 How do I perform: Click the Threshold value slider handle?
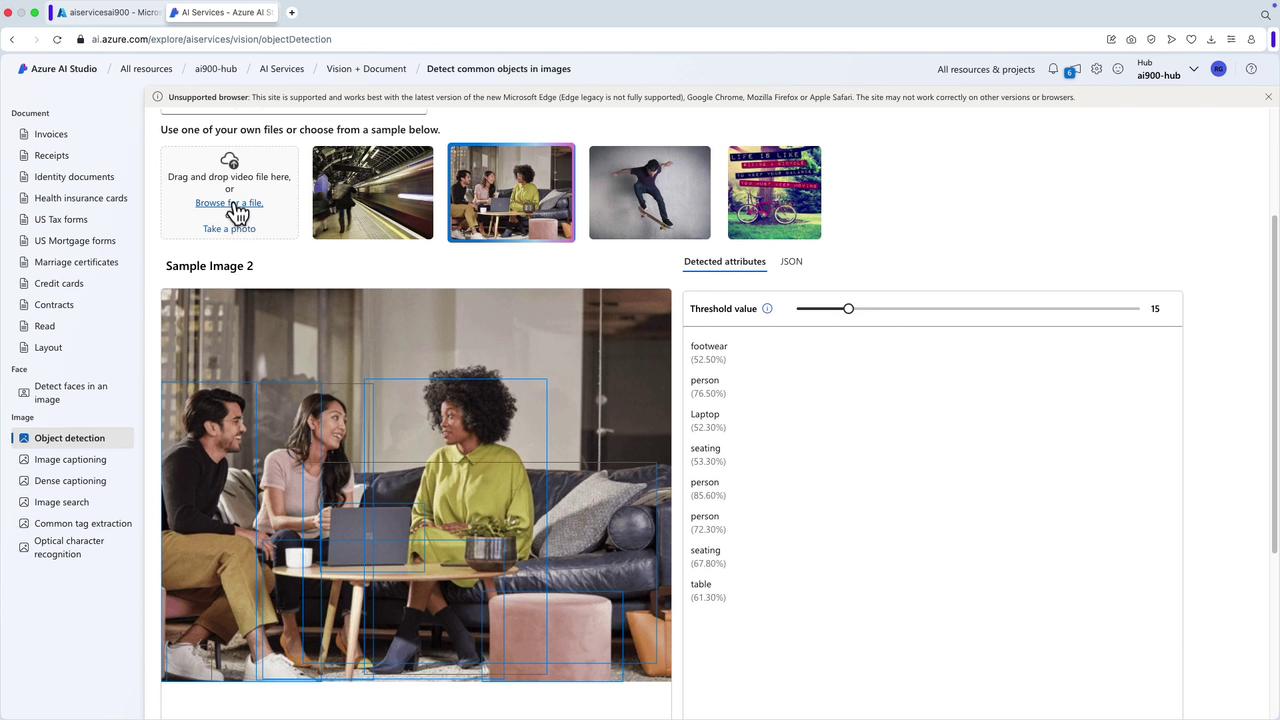[x=848, y=309]
